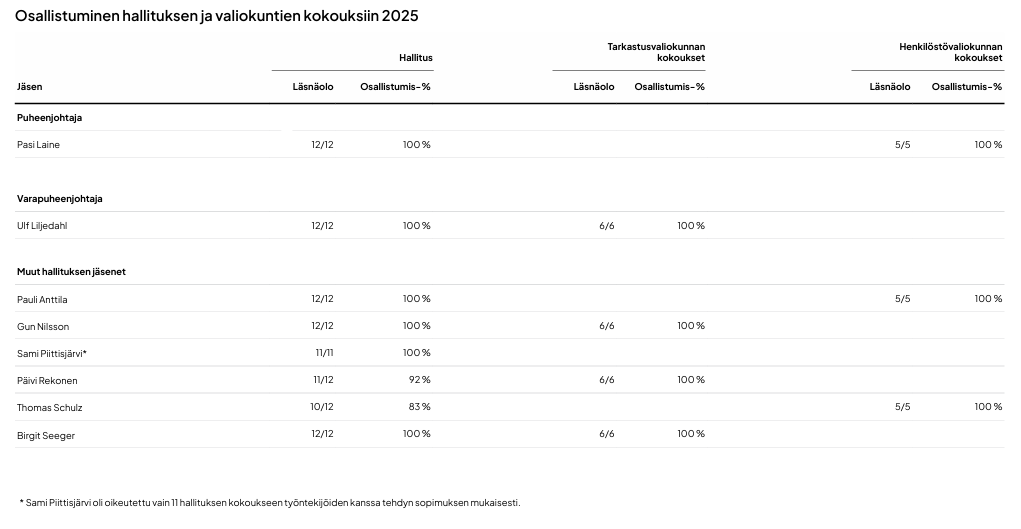
Task: Click Päivi Rekonen's 92 % board participation
Action: tap(417, 380)
